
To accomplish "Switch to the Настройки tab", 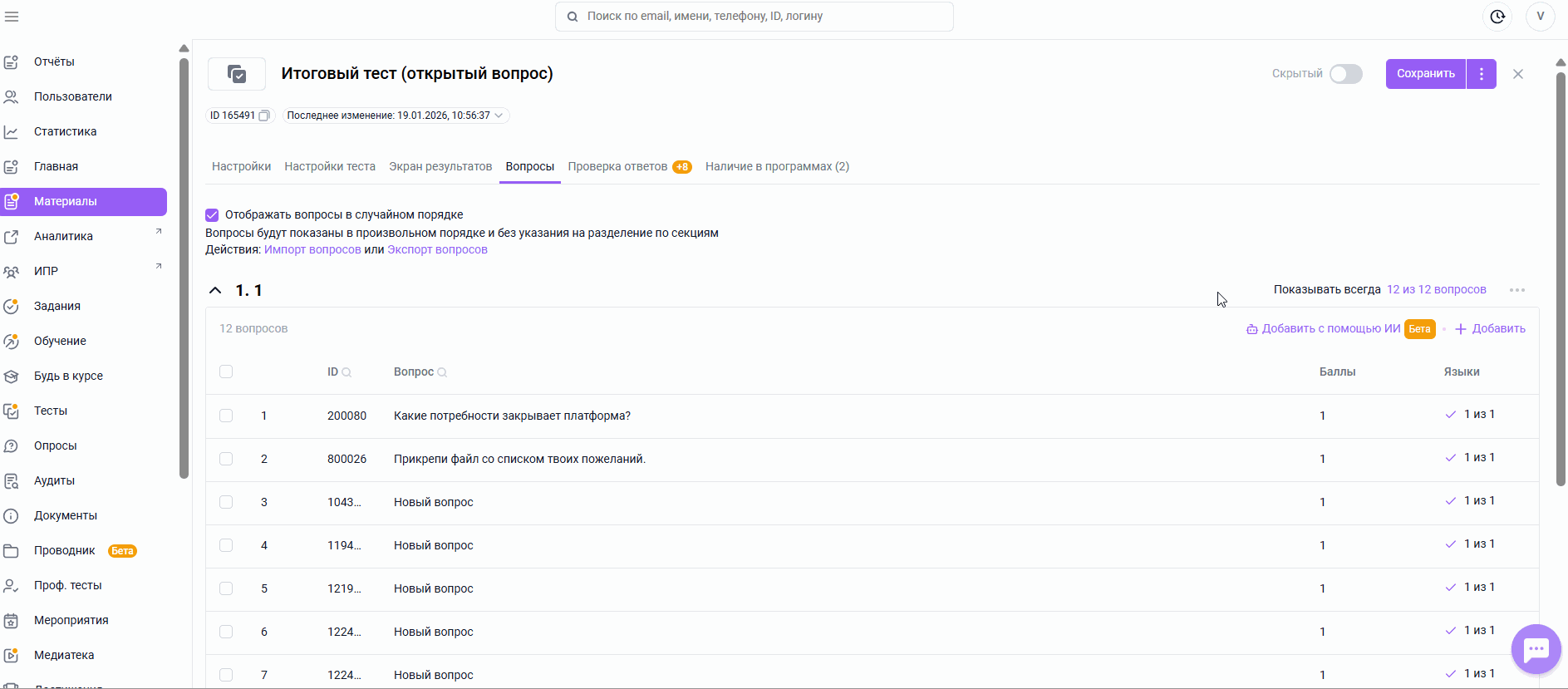I will tap(241, 166).
